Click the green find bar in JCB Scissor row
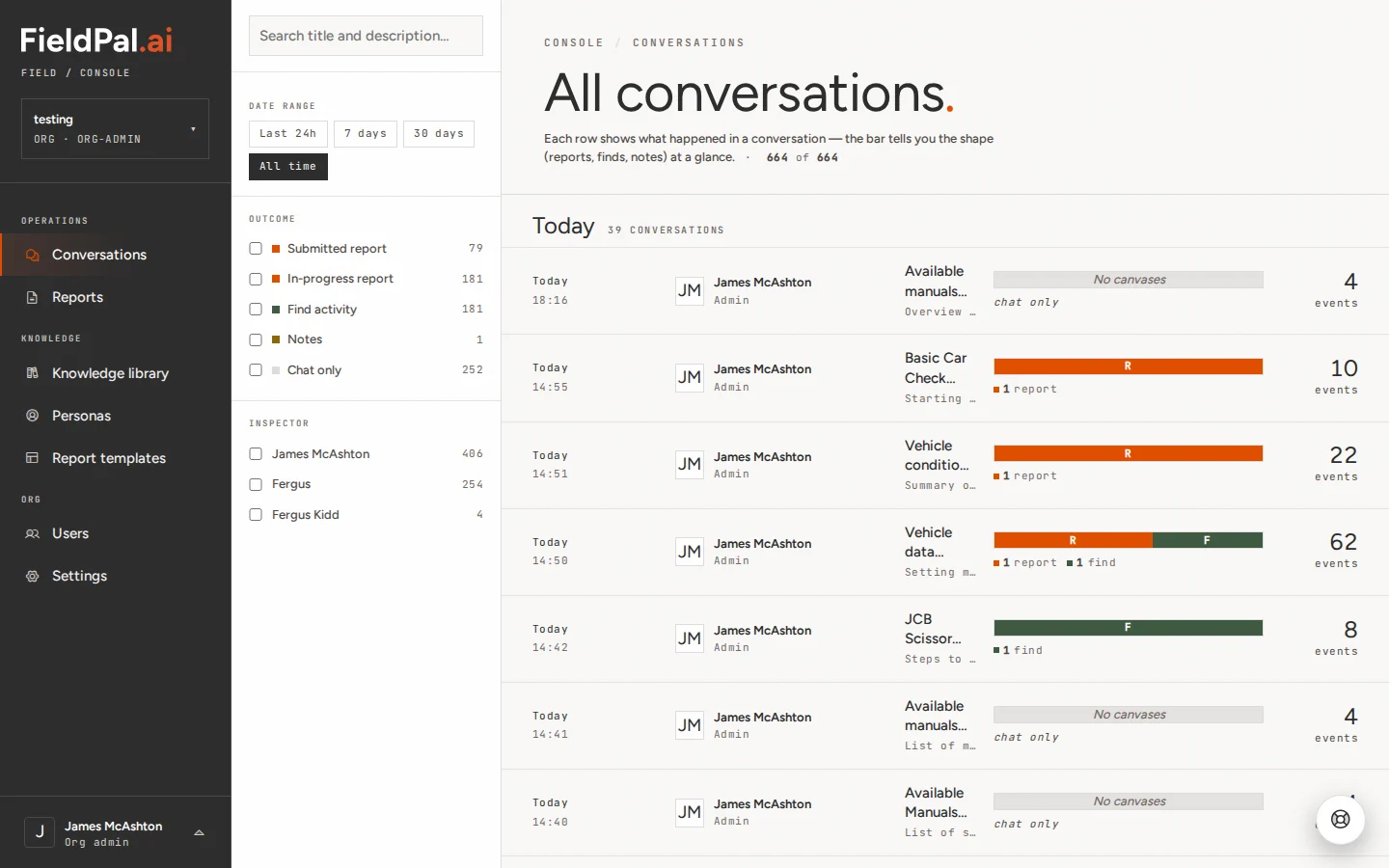 pyautogui.click(x=1129, y=628)
